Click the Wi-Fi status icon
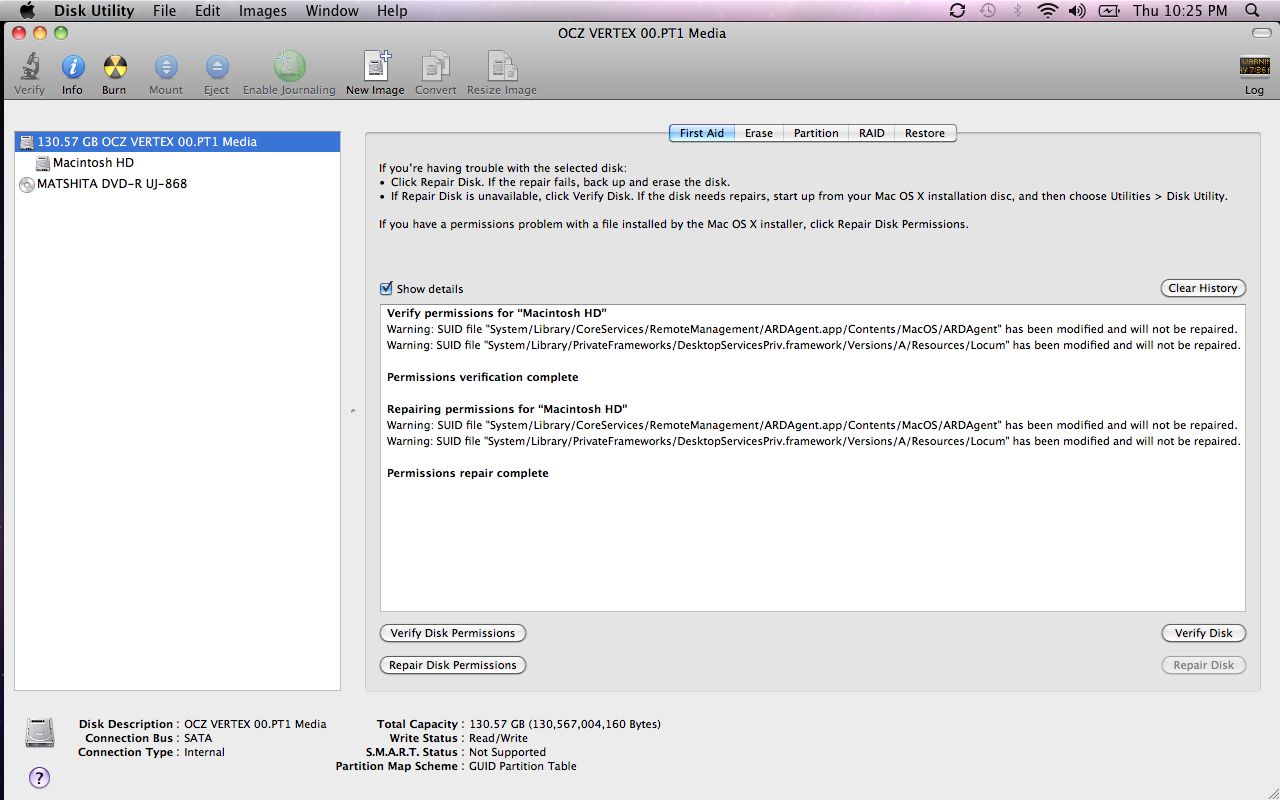The image size is (1280, 800). tap(1047, 11)
